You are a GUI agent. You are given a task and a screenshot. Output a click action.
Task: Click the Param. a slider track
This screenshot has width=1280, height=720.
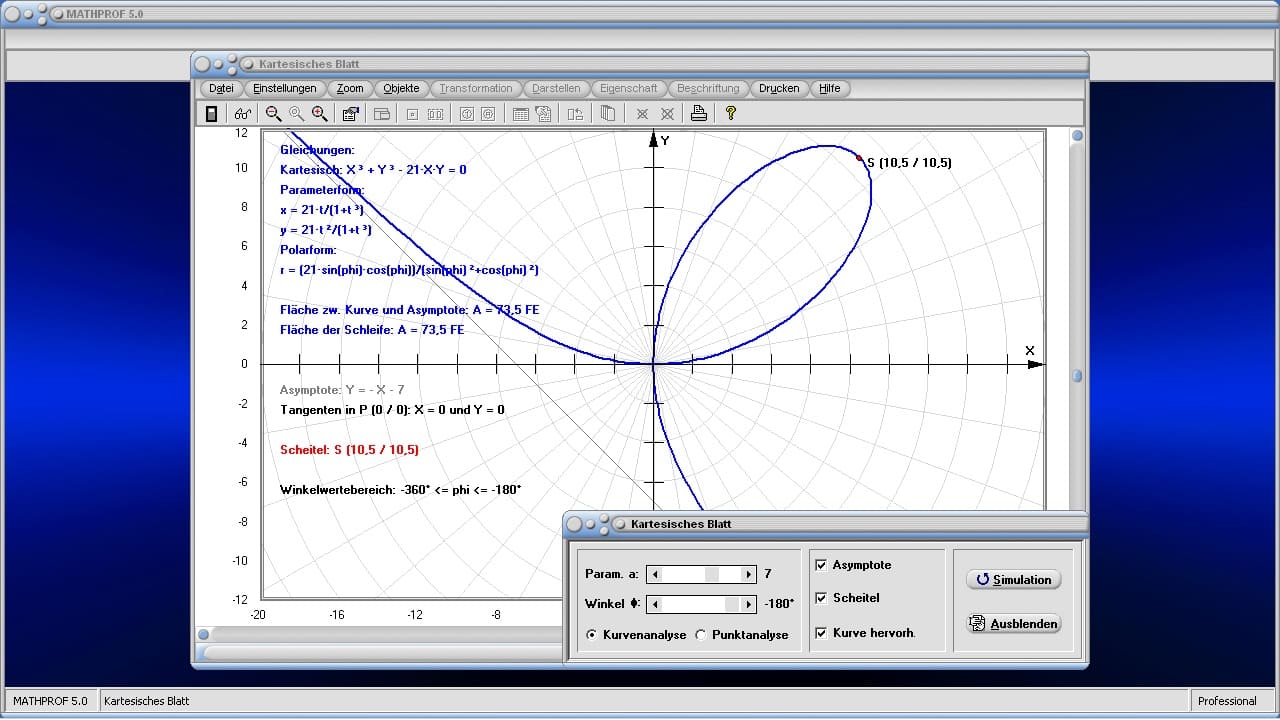point(701,574)
